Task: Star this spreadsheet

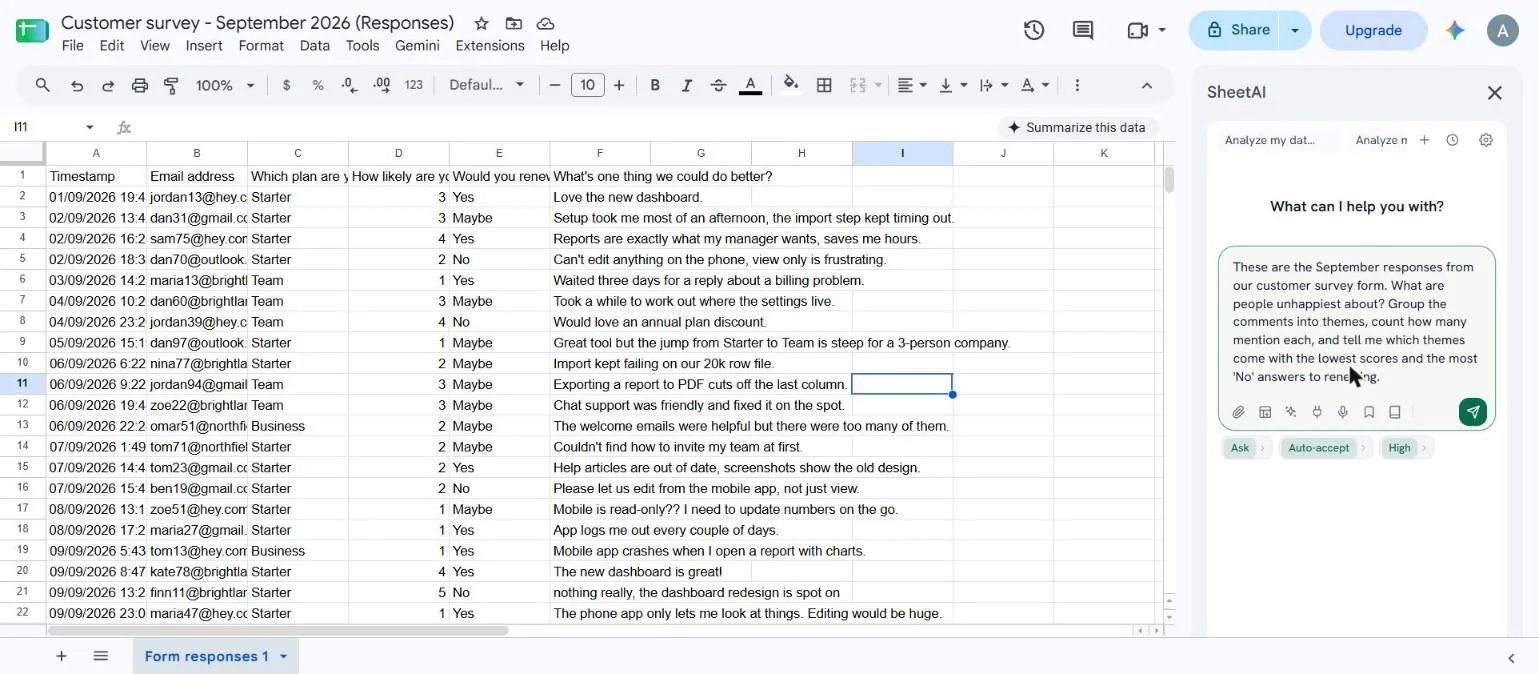Action: click(x=481, y=23)
